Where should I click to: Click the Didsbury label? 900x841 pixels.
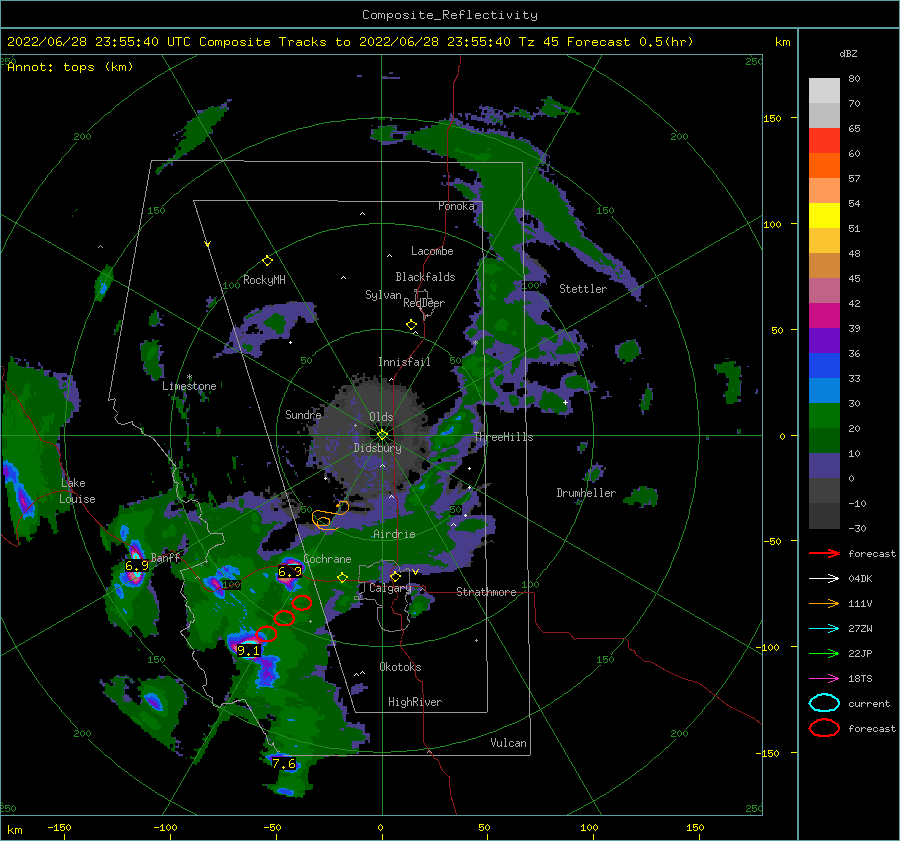377,448
